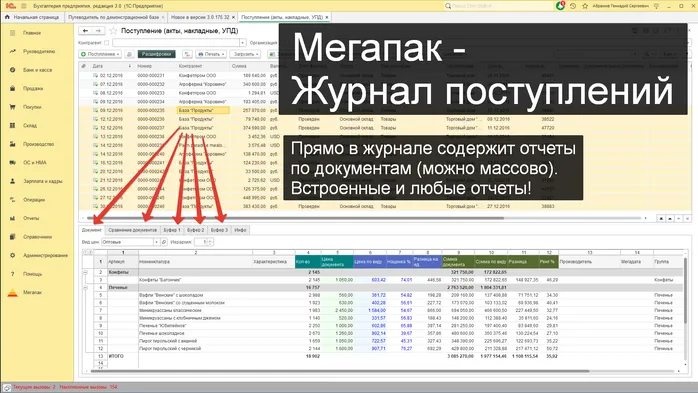Viewport: 698px width, 393px height.
Task: Collapse the Конфеты group
Action: (86, 272)
